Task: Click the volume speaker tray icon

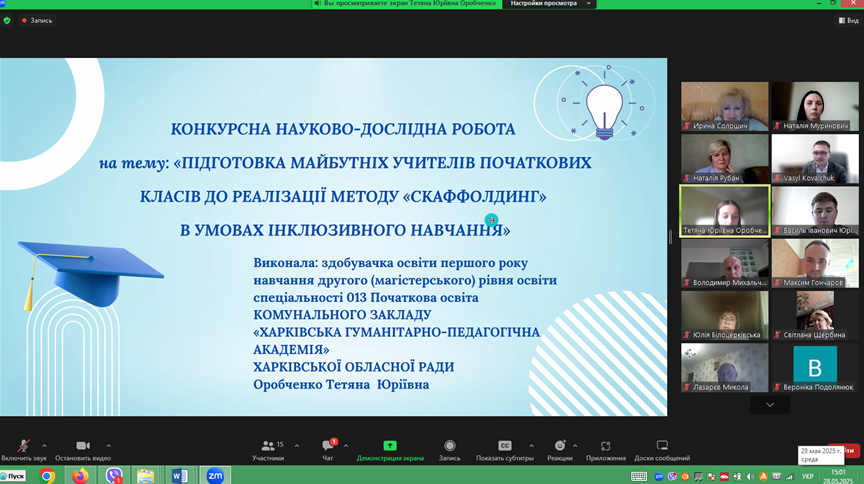Action: [750, 476]
